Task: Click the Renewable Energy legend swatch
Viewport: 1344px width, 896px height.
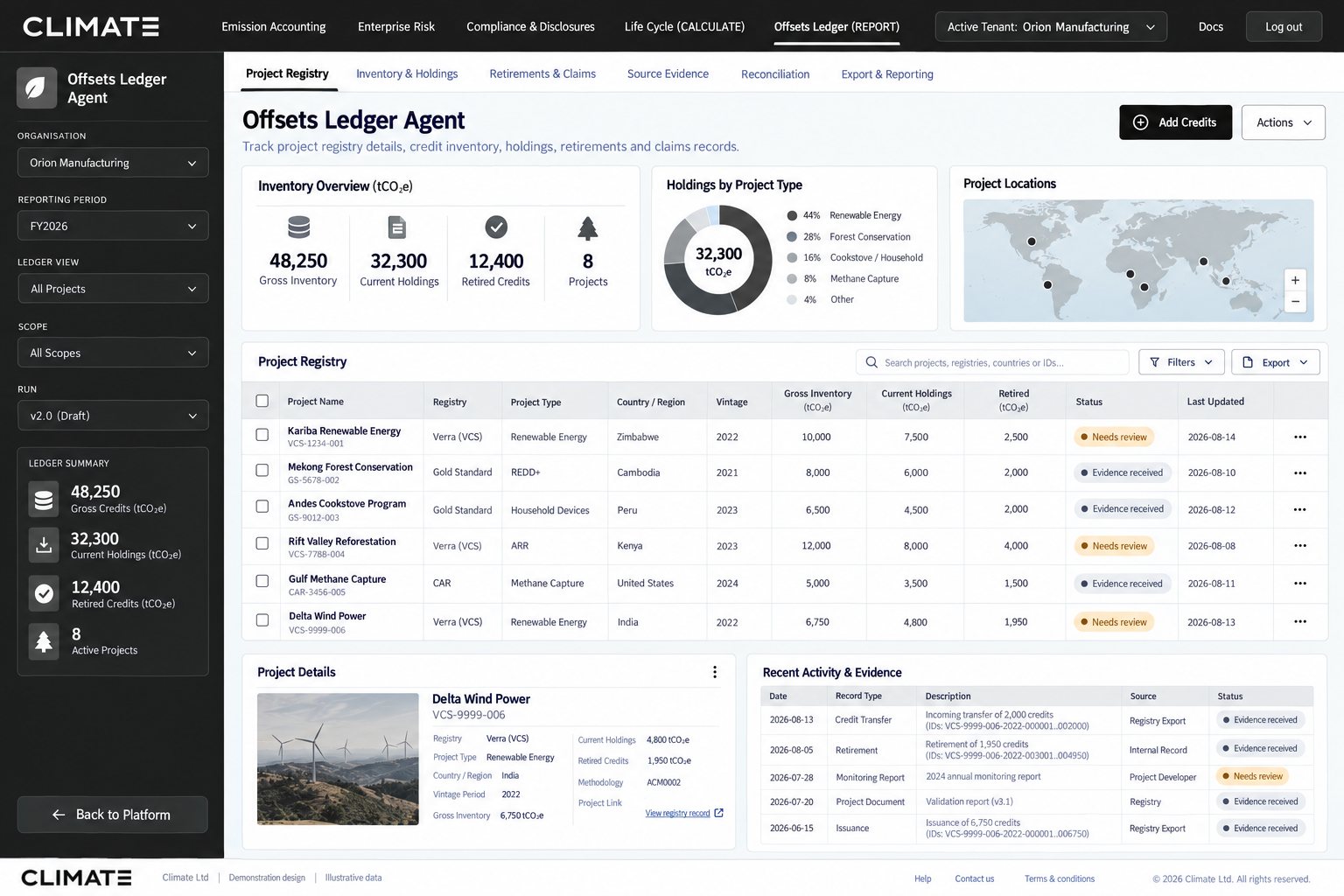Action: pos(792,215)
